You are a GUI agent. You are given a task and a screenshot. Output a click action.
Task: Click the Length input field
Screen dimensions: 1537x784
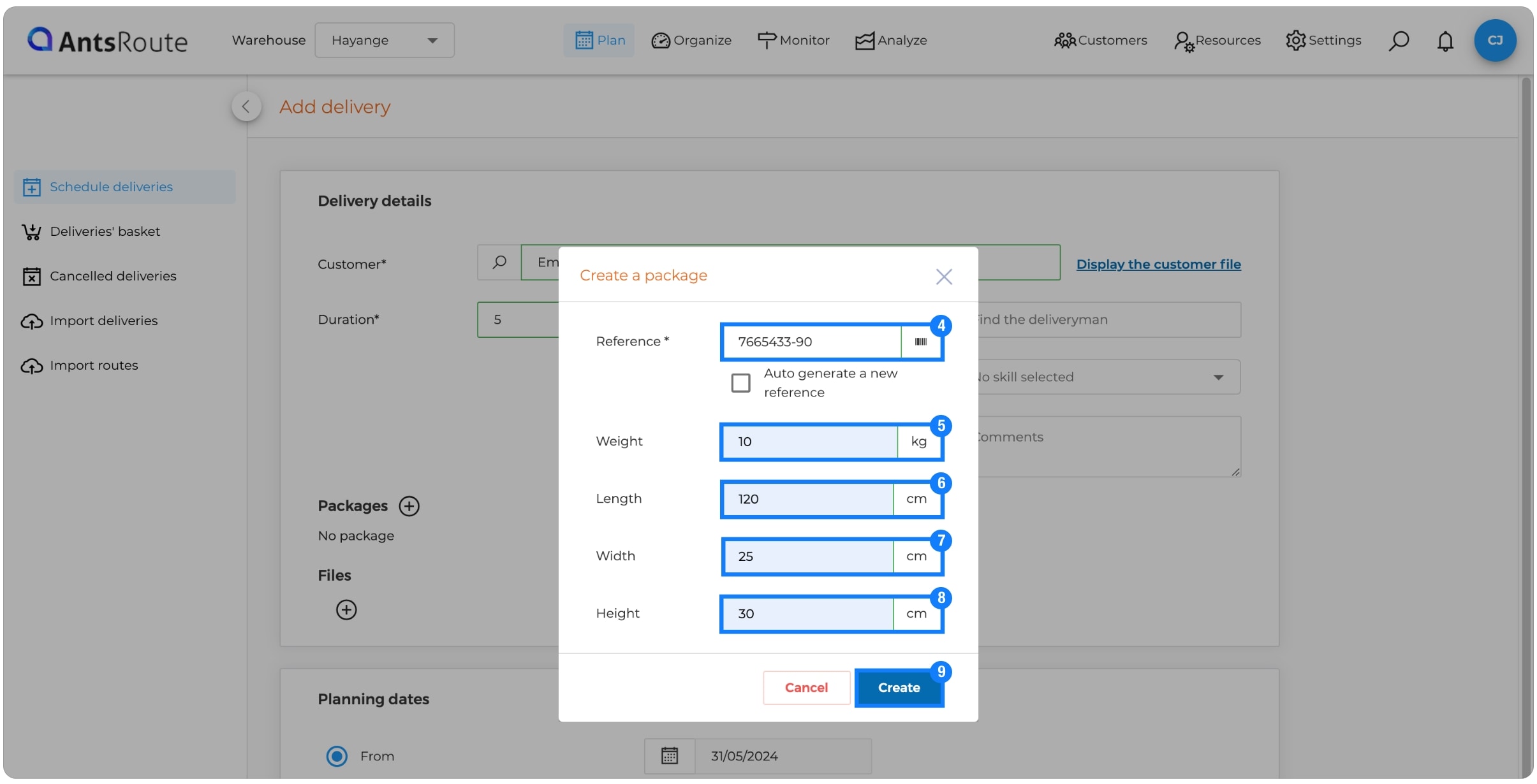point(808,498)
